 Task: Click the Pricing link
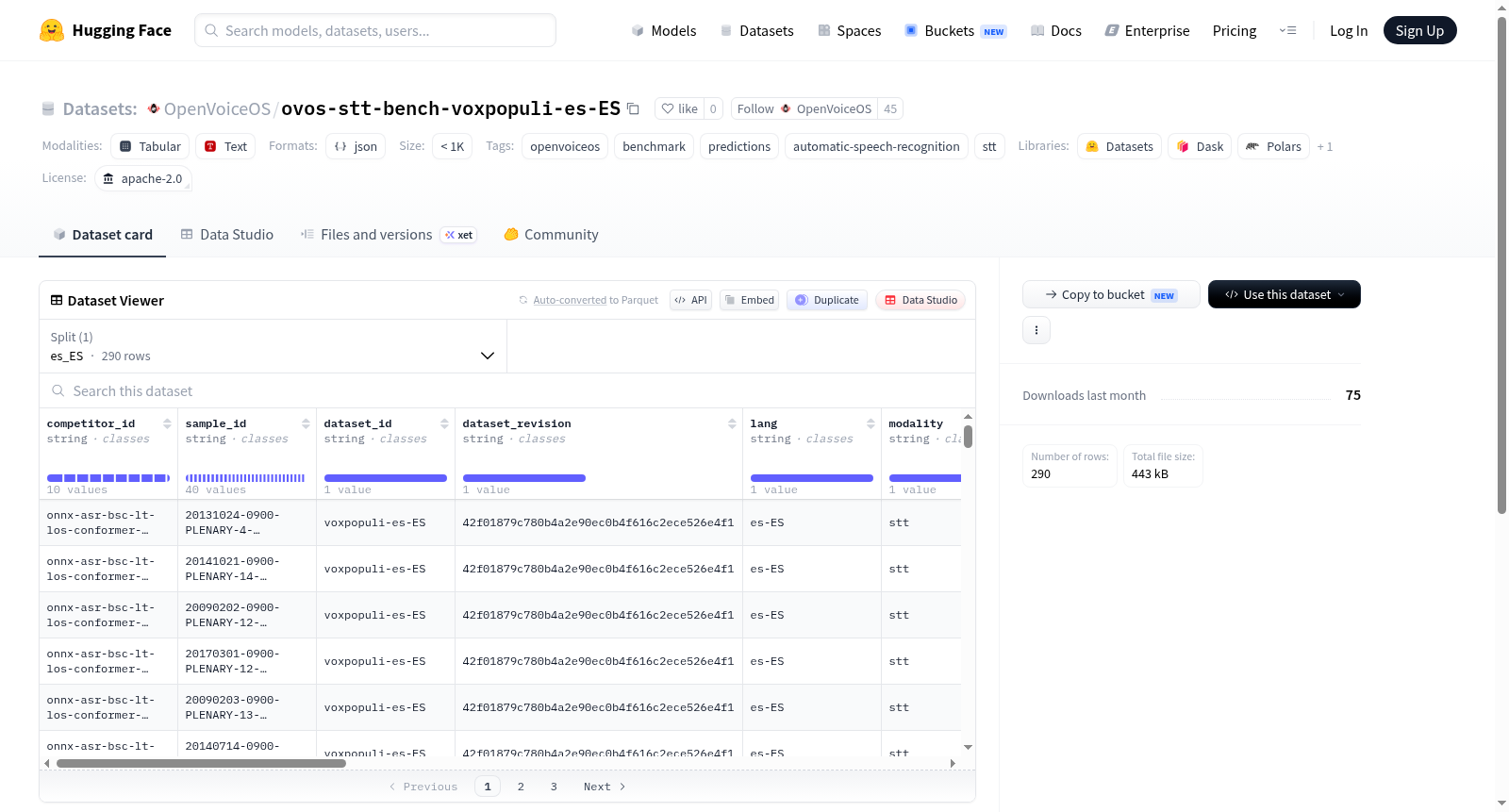(1235, 30)
